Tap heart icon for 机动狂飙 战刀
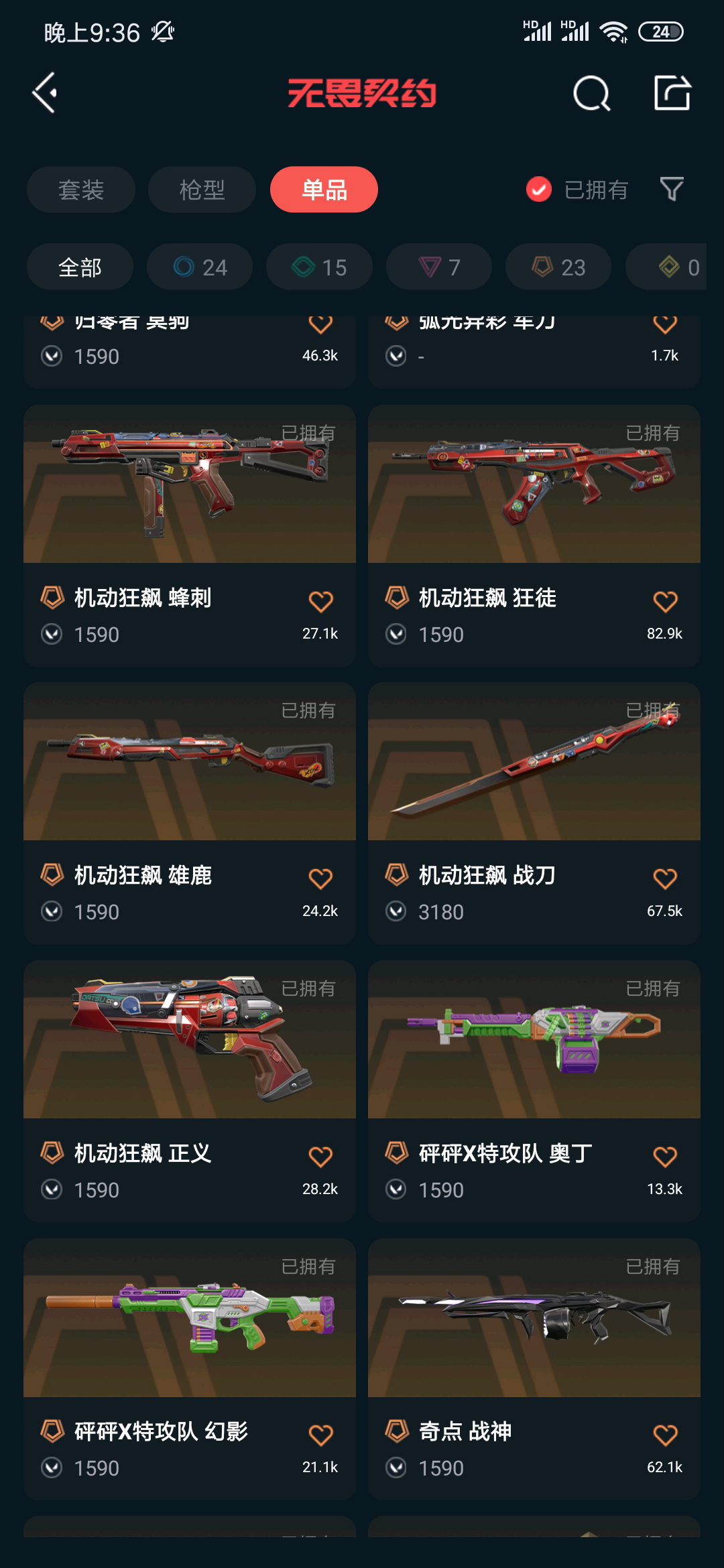Image resolution: width=724 pixels, height=1568 pixels. (665, 878)
